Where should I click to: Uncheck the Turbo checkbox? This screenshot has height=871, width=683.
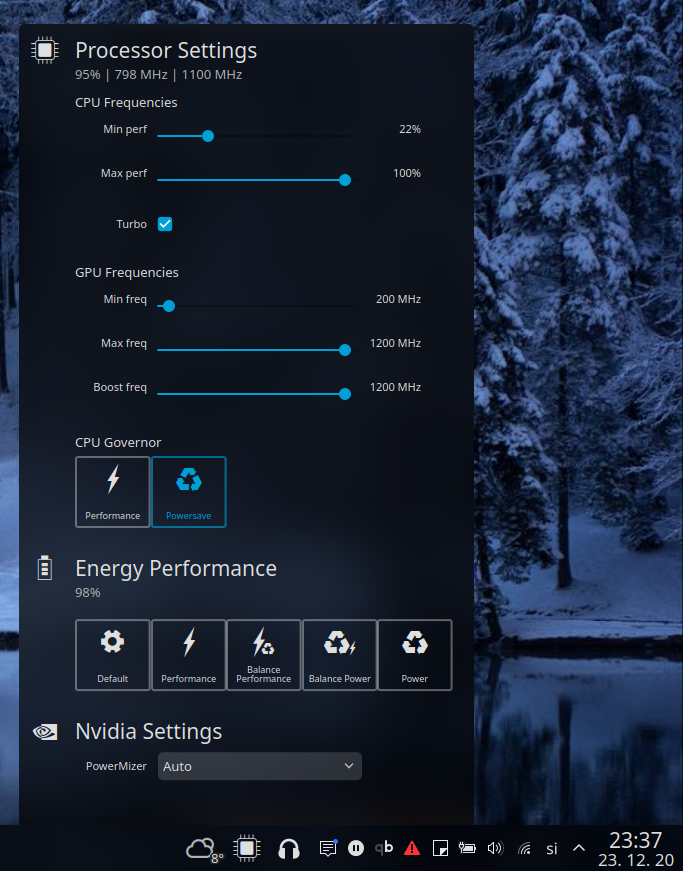tap(165, 224)
